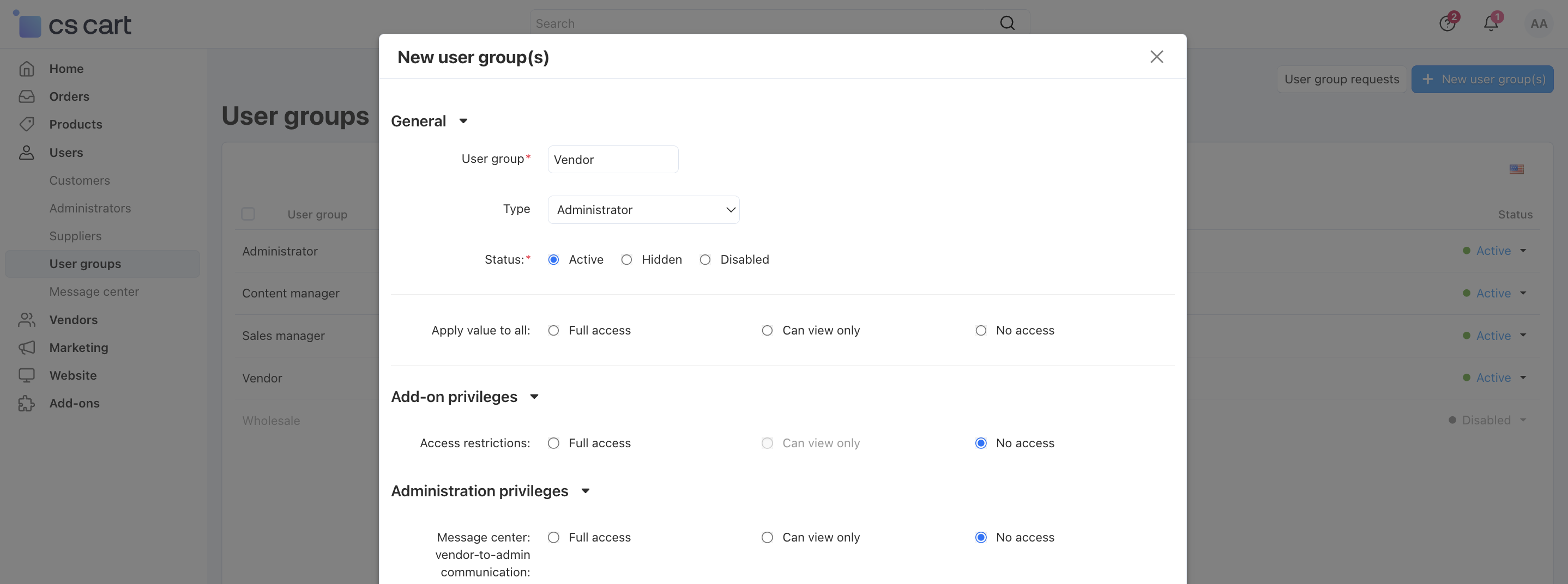Viewport: 1568px width, 584px height.
Task: Select the User groups submenu item
Action: pos(102,264)
